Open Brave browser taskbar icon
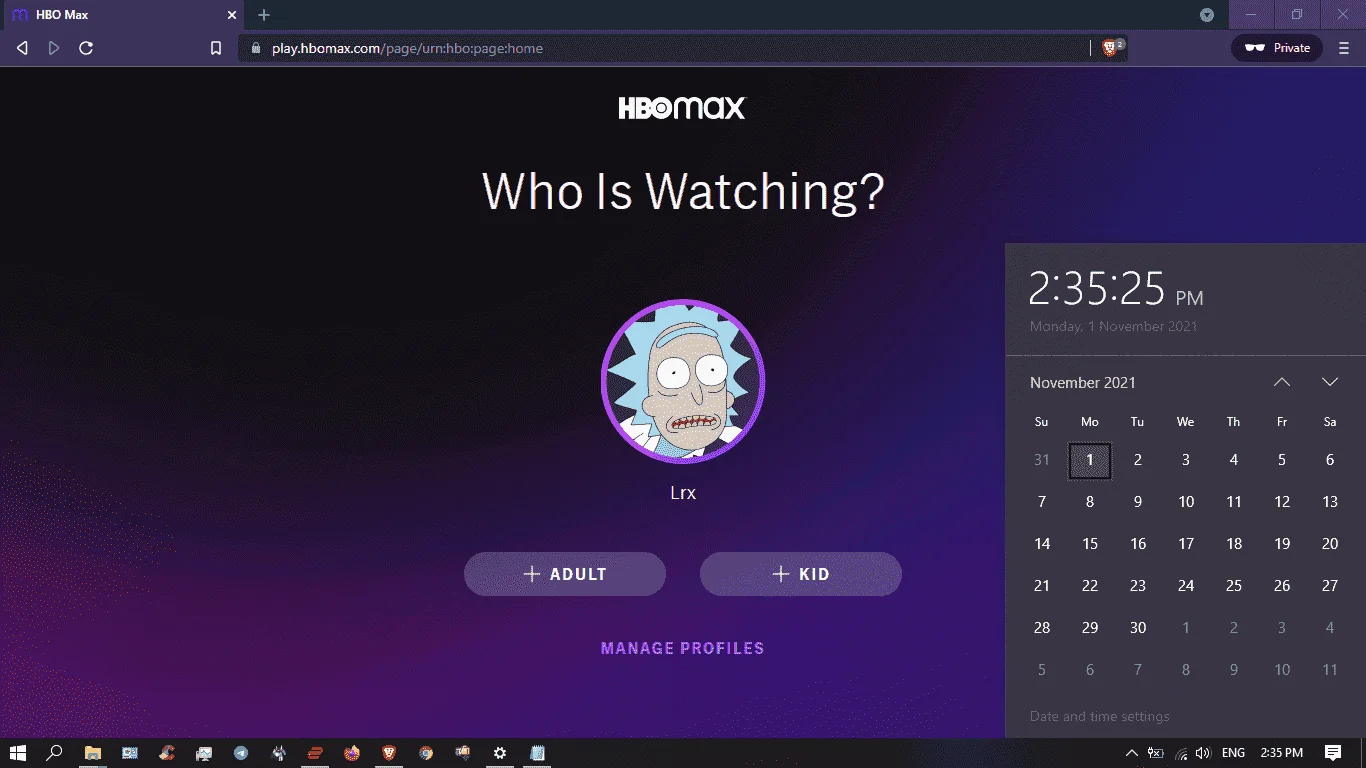The image size is (1366, 768). 389,752
